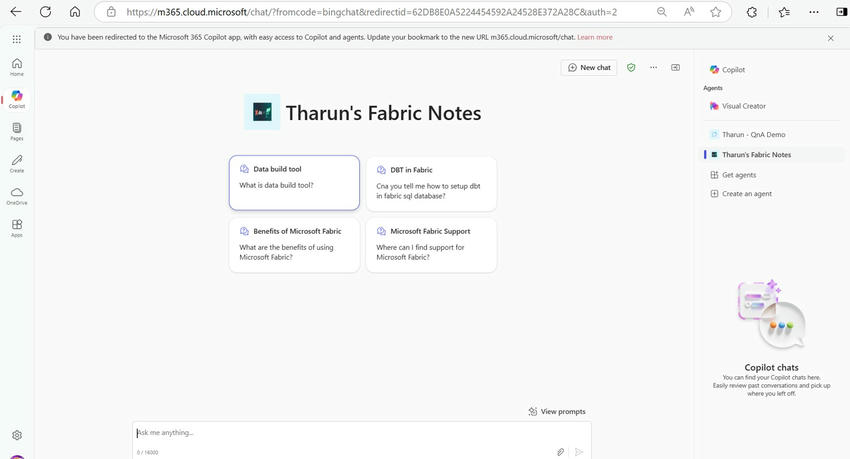Screen dimensions: 850x459
Task: Open Create from left rail
Action: [17, 164]
